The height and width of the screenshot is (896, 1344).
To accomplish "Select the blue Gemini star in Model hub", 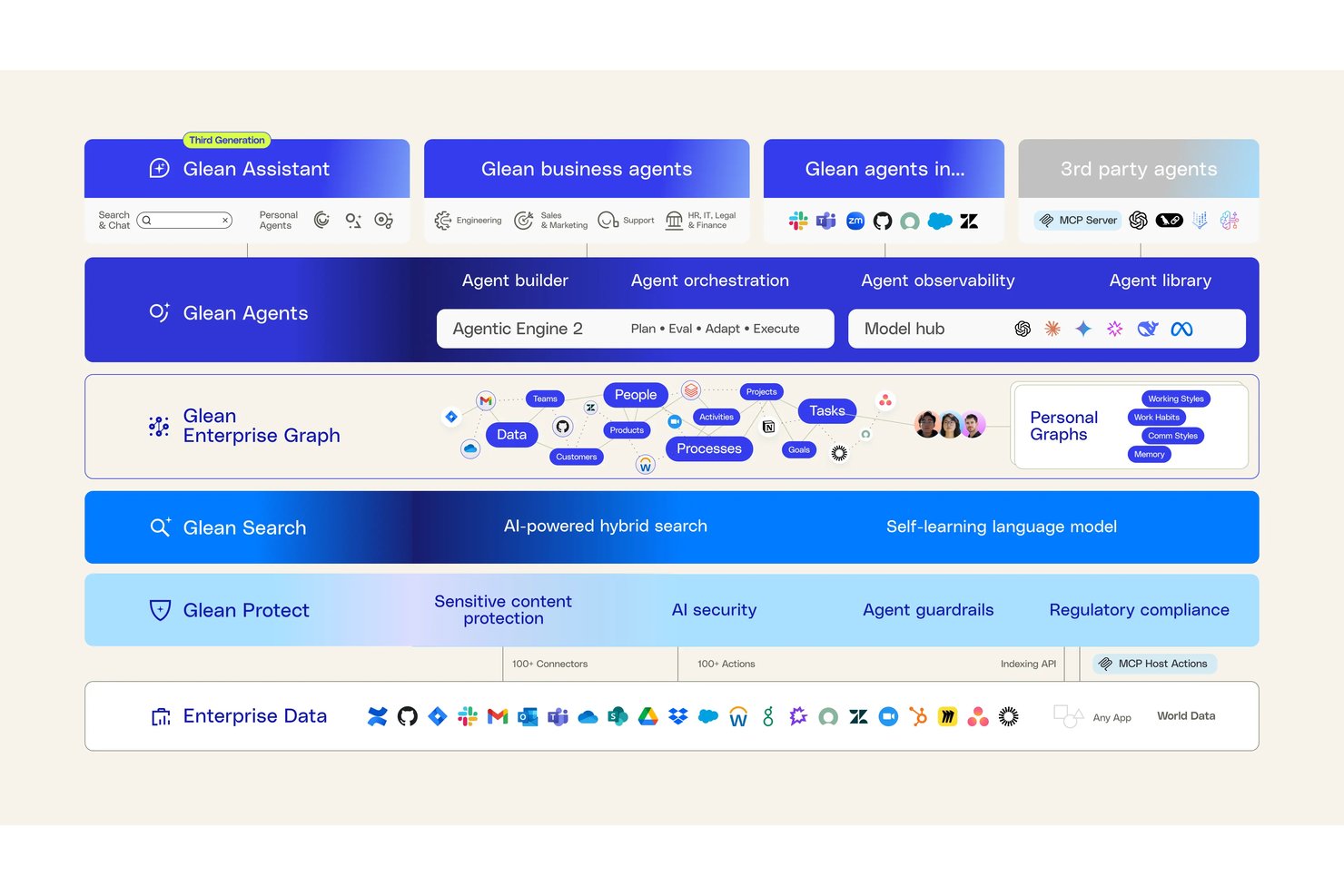I will (1083, 329).
